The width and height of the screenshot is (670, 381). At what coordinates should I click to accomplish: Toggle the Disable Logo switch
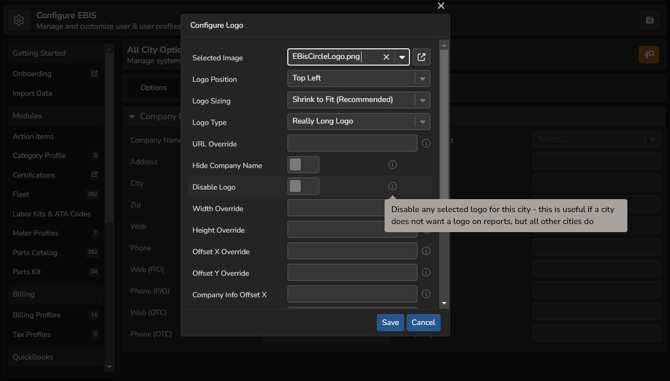click(303, 186)
